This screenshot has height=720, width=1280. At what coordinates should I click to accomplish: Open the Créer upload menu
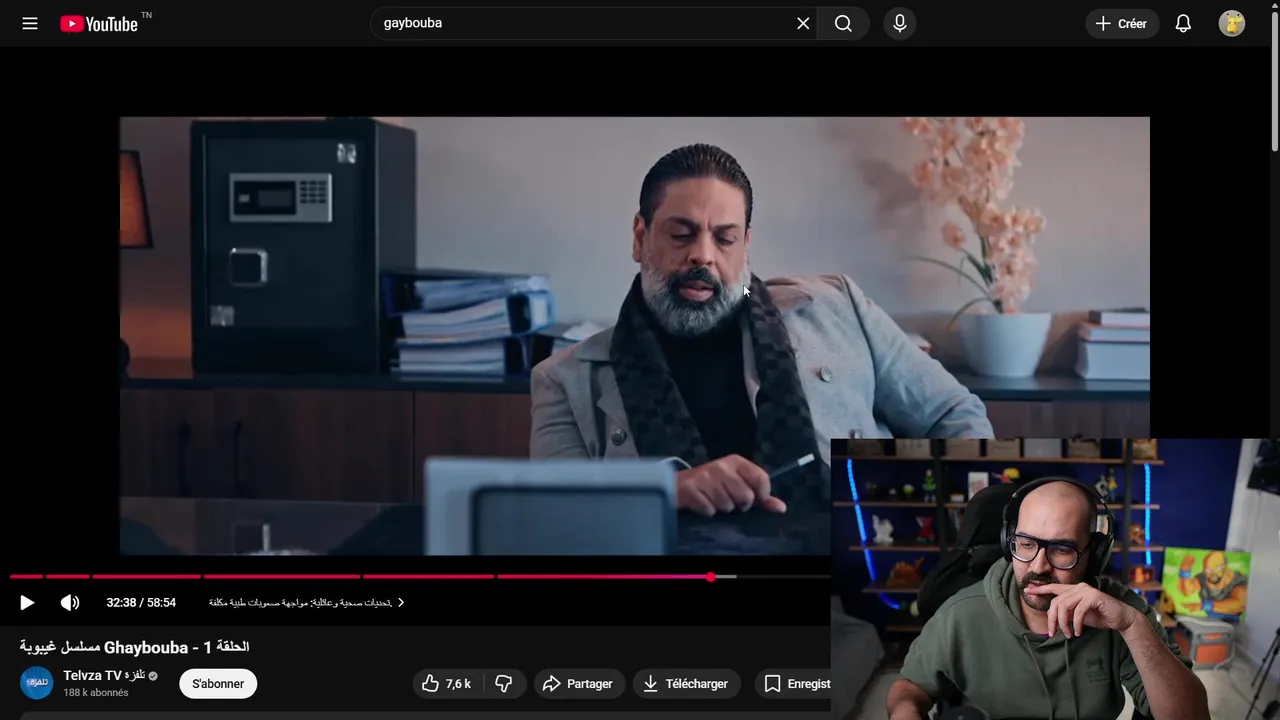[x=1121, y=23]
